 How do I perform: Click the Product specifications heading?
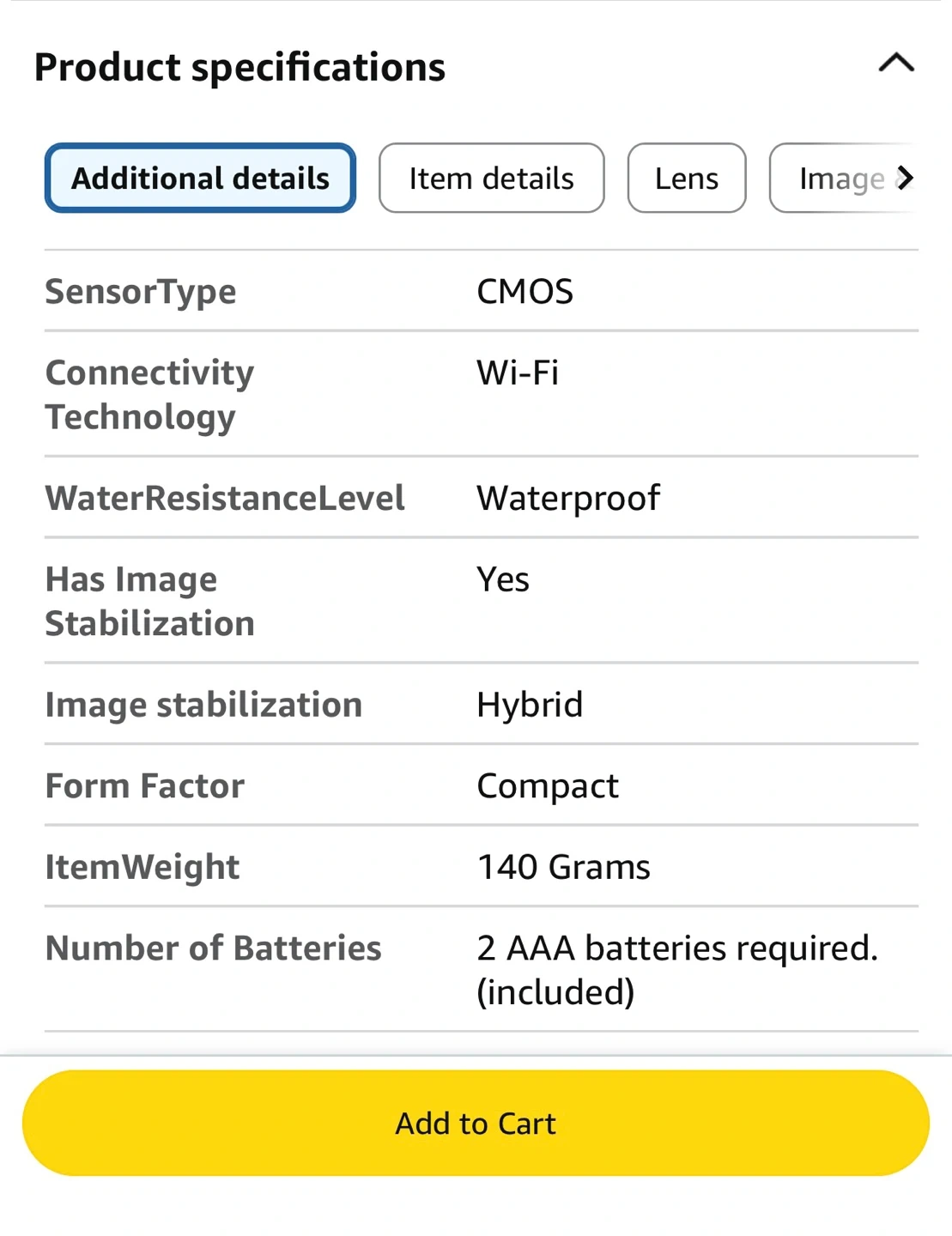click(x=240, y=67)
